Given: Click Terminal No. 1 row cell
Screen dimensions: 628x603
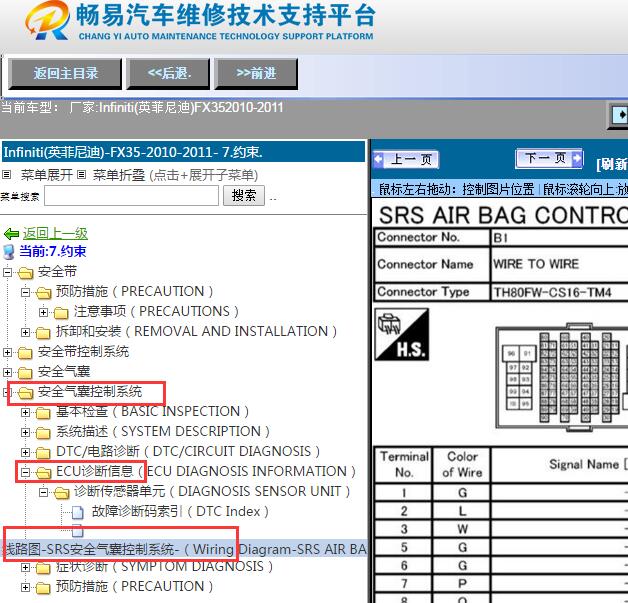Looking at the screenshot, I should point(404,492).
